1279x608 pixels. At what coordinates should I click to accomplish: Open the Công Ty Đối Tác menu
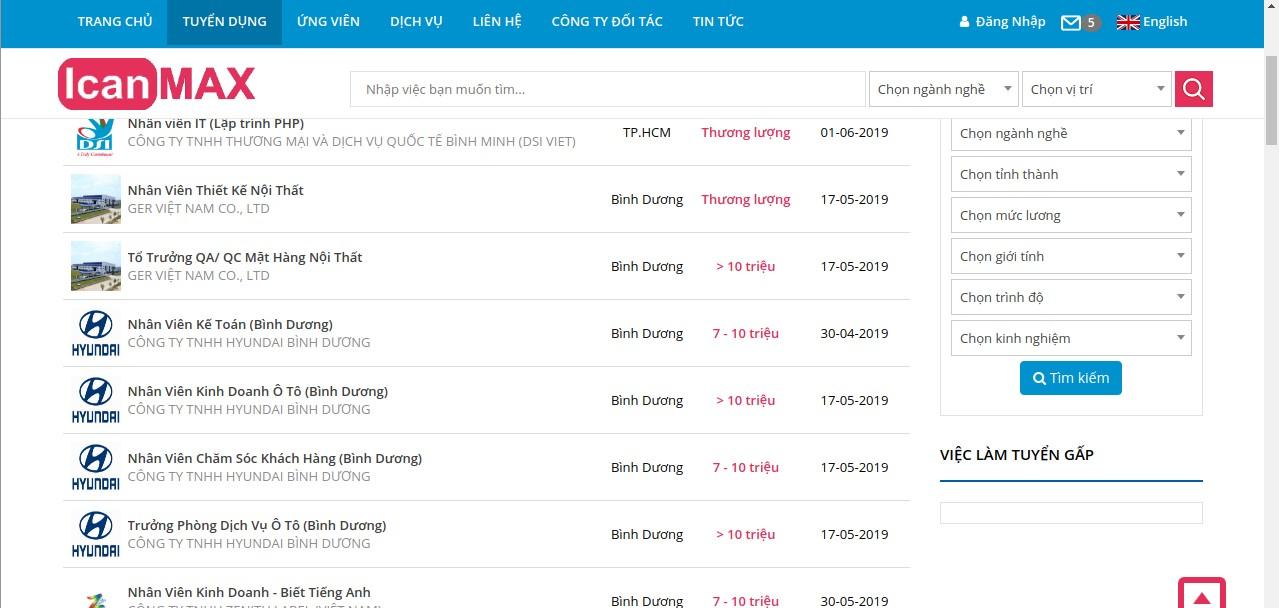tap(607, 22)
